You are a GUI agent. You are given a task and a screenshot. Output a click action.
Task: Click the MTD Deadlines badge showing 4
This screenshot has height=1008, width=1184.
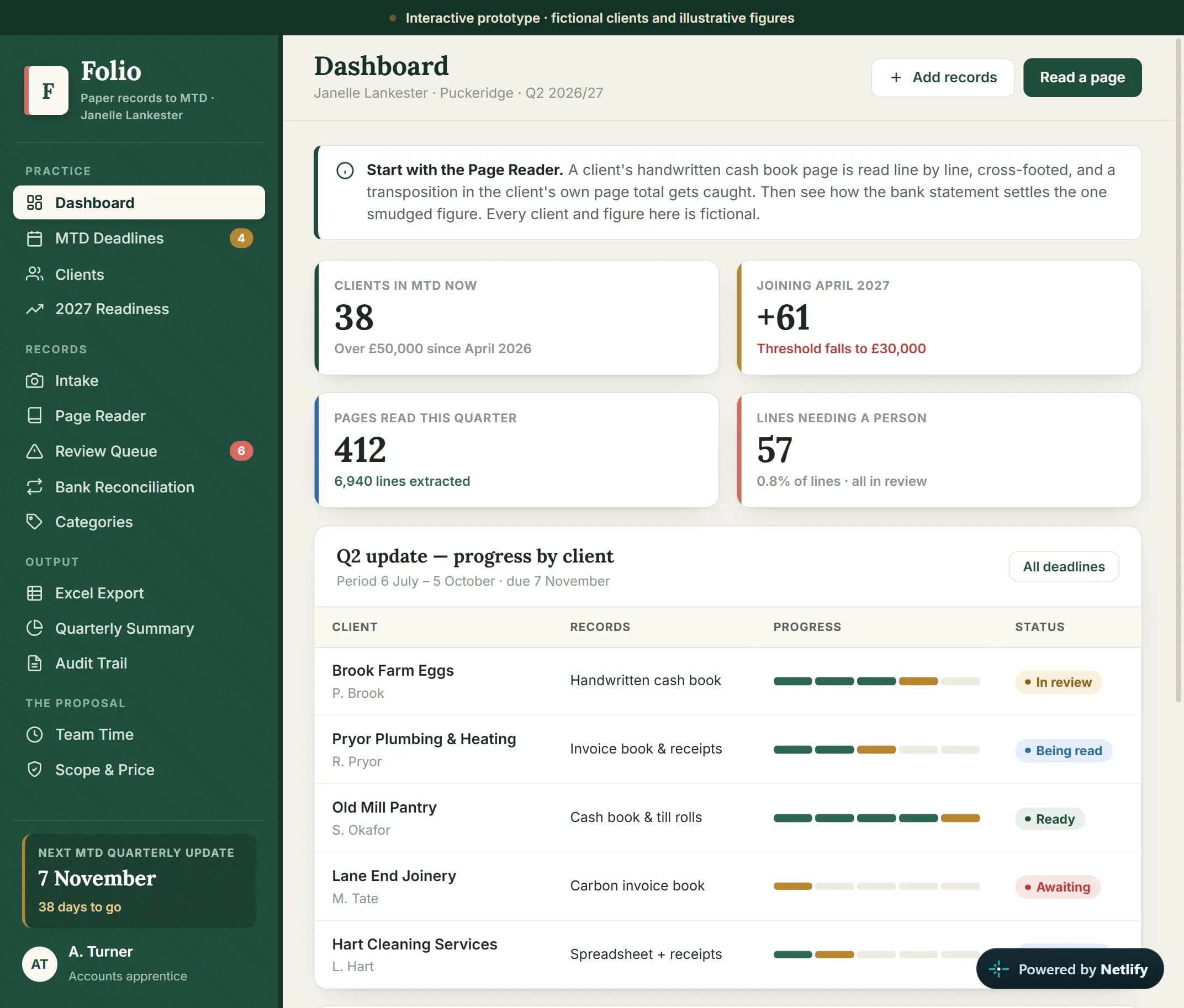point(241,238)
